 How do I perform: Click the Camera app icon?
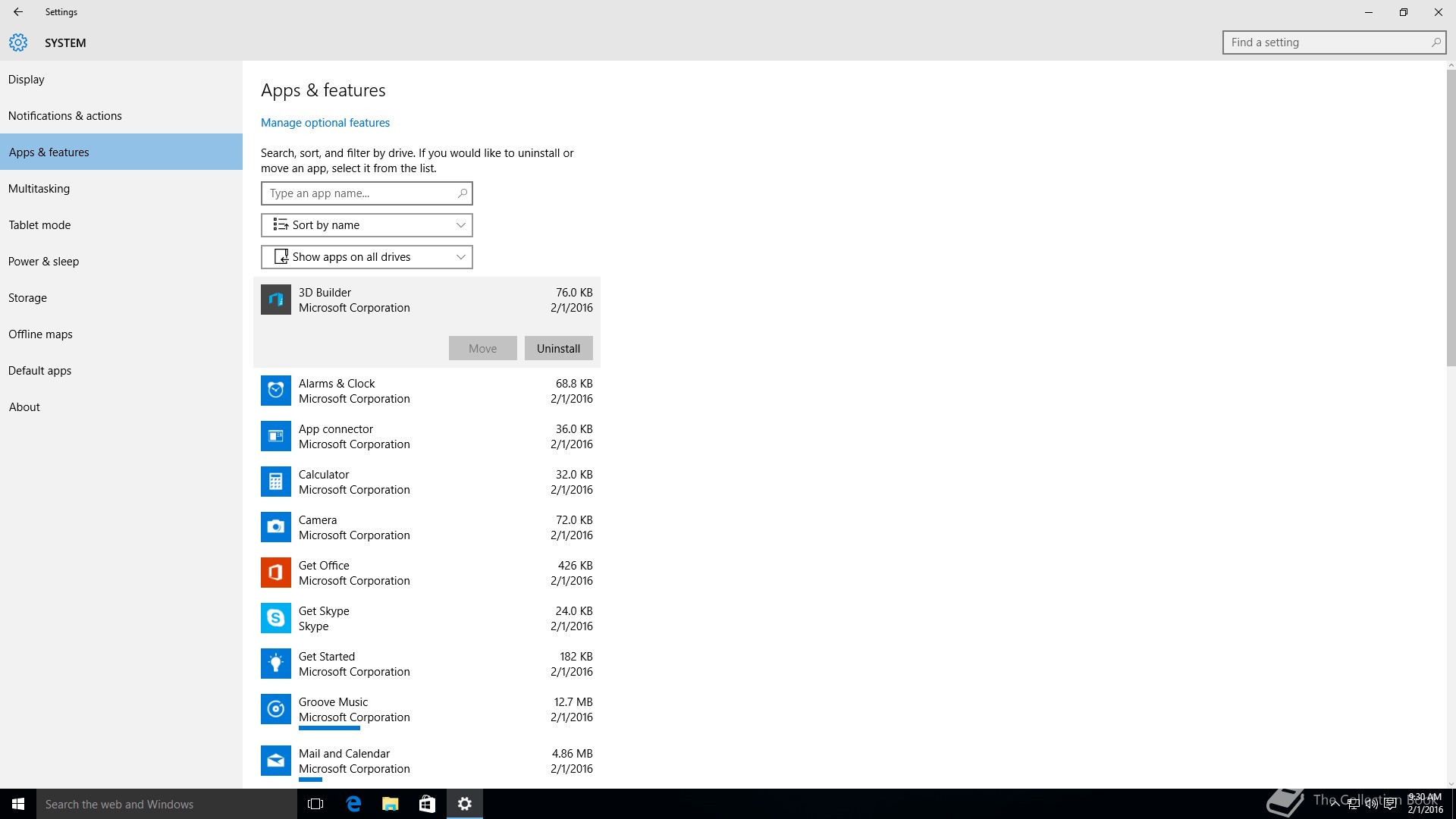point(276,527)
